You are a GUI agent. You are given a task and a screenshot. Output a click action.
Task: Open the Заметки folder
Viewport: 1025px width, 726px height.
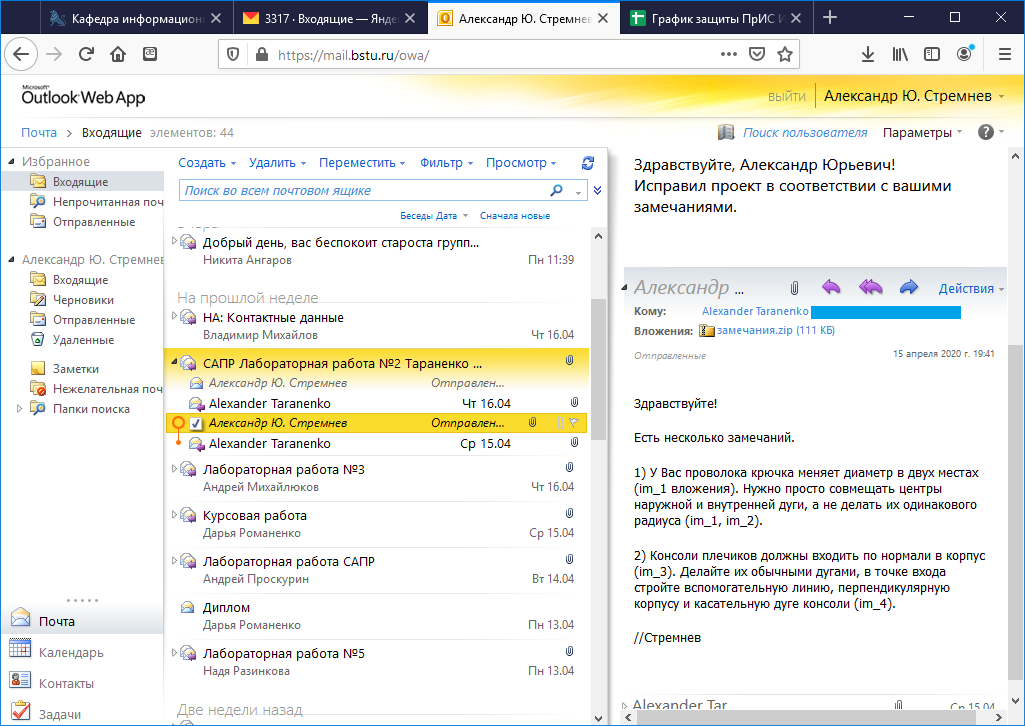click(65, 369)
